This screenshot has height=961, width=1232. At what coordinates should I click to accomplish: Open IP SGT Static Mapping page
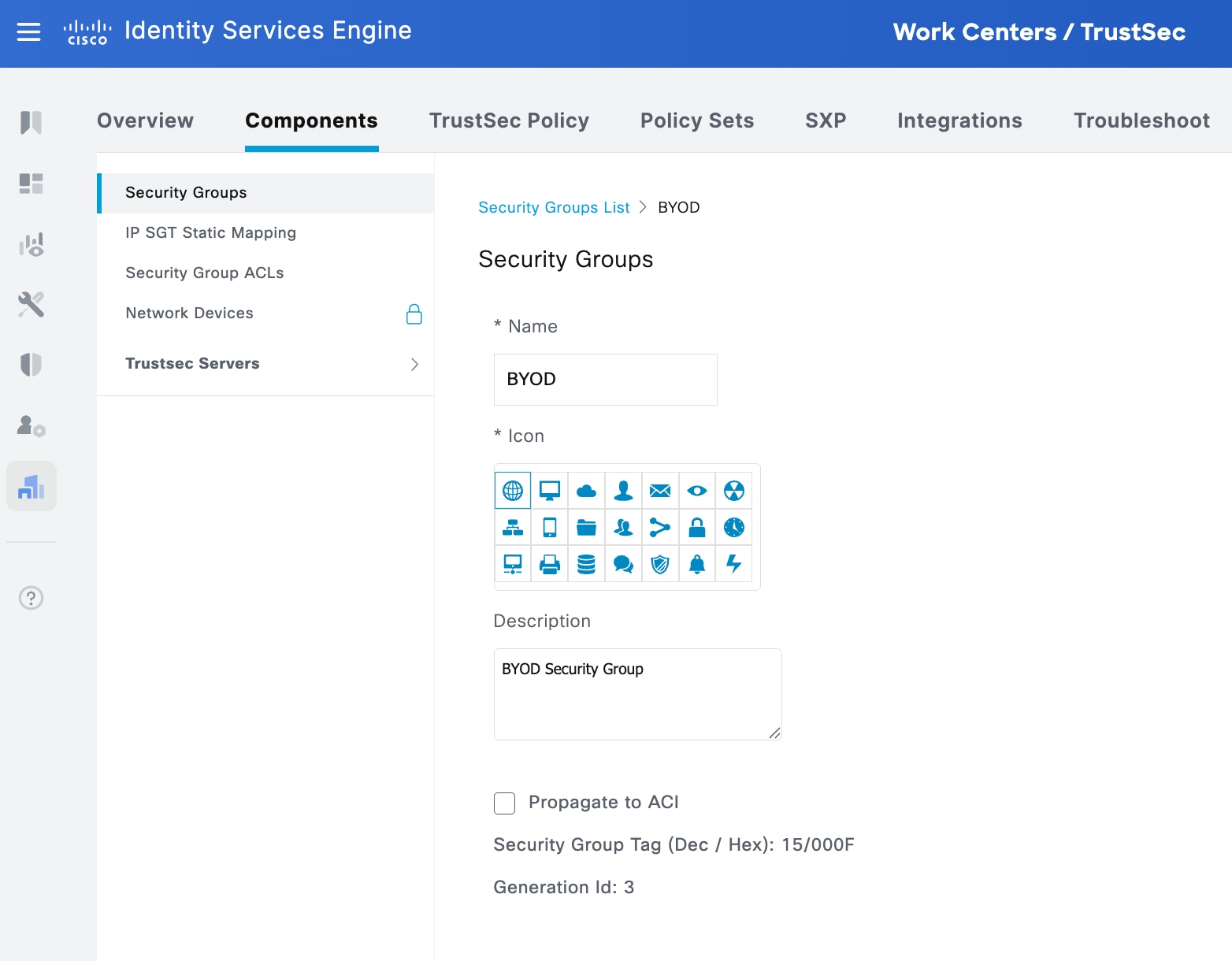tap(210, 232)
